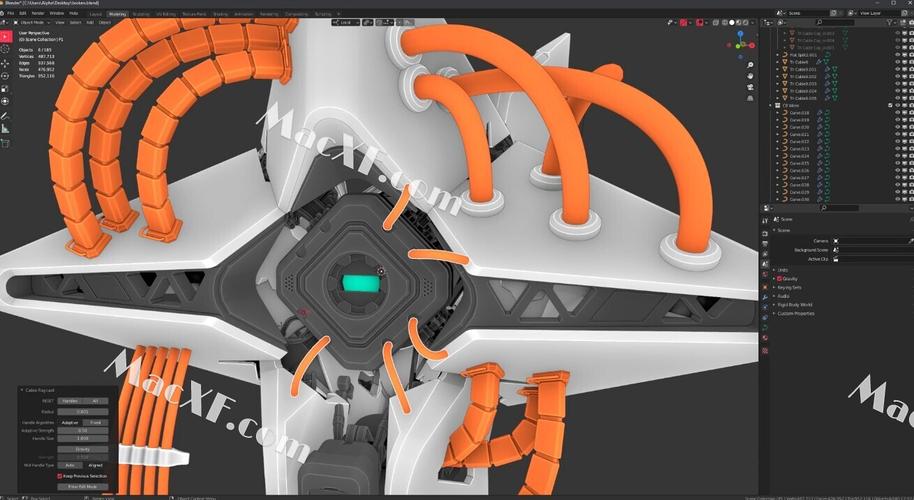Image resolution: width=914 pixels, height=500 pixels.
Task: Click the Gravity button in Cable Raycast
Action: 83,449
